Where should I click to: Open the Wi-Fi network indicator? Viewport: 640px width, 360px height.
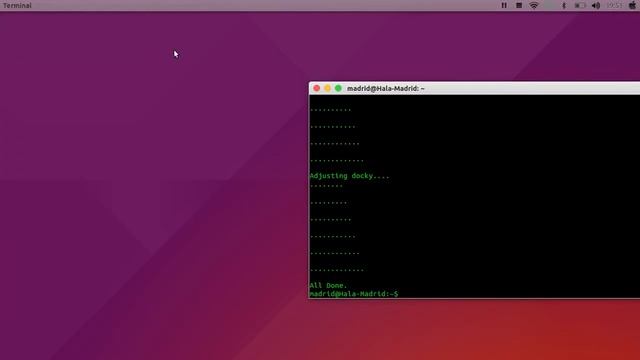tap(534, 5)
